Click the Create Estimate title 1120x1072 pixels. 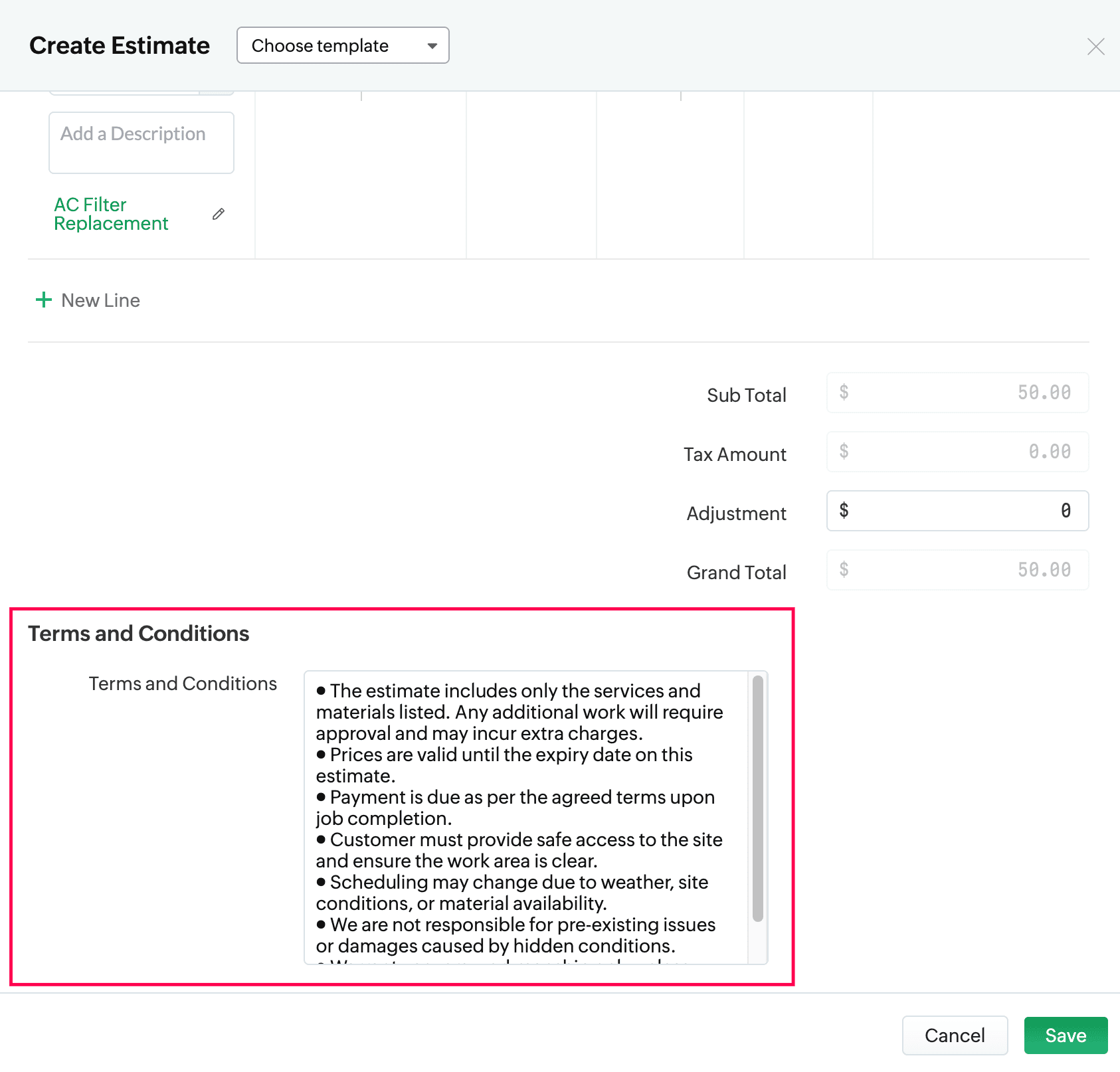120,46
